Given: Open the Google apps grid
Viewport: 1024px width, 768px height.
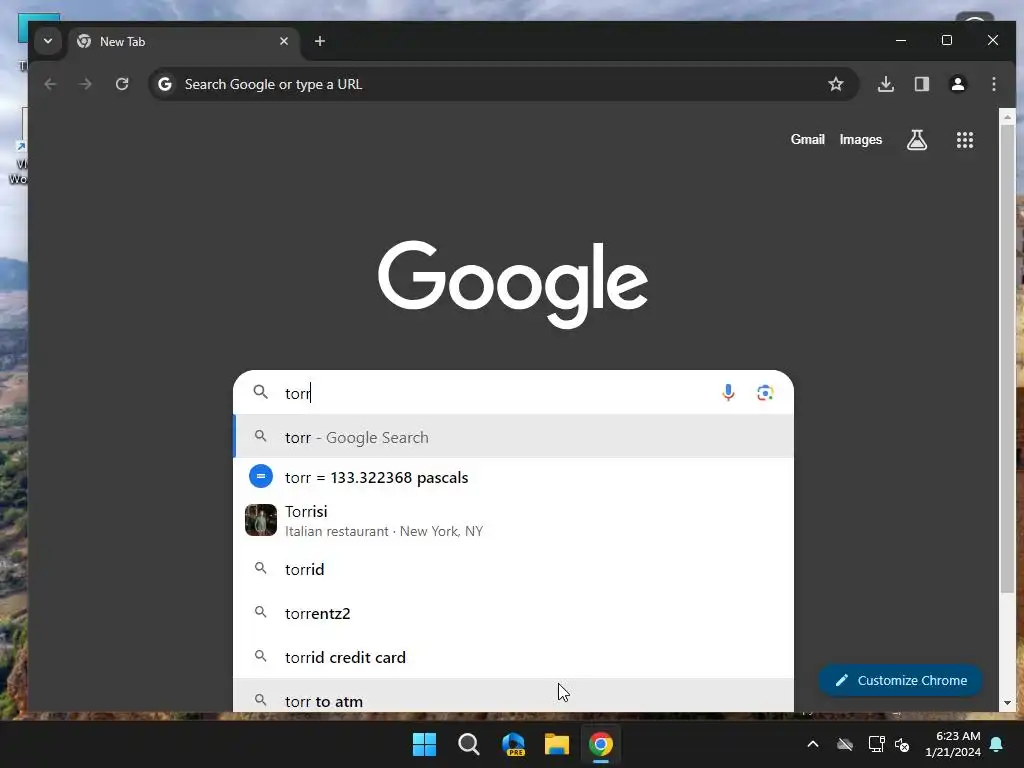Looking at the screenshot, I should 965,140.
